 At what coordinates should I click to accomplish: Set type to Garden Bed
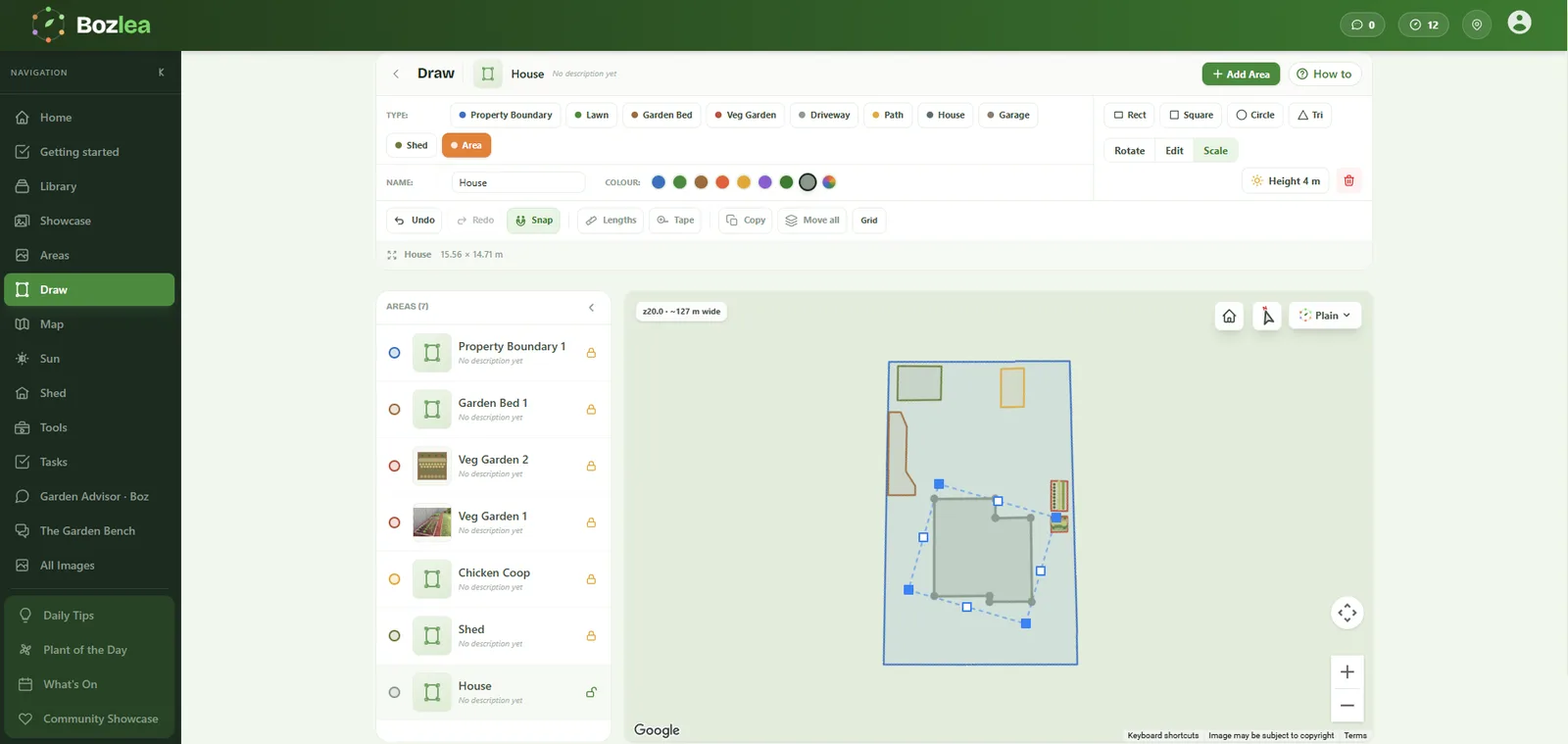pyautogui.click(x=661, y=116)
